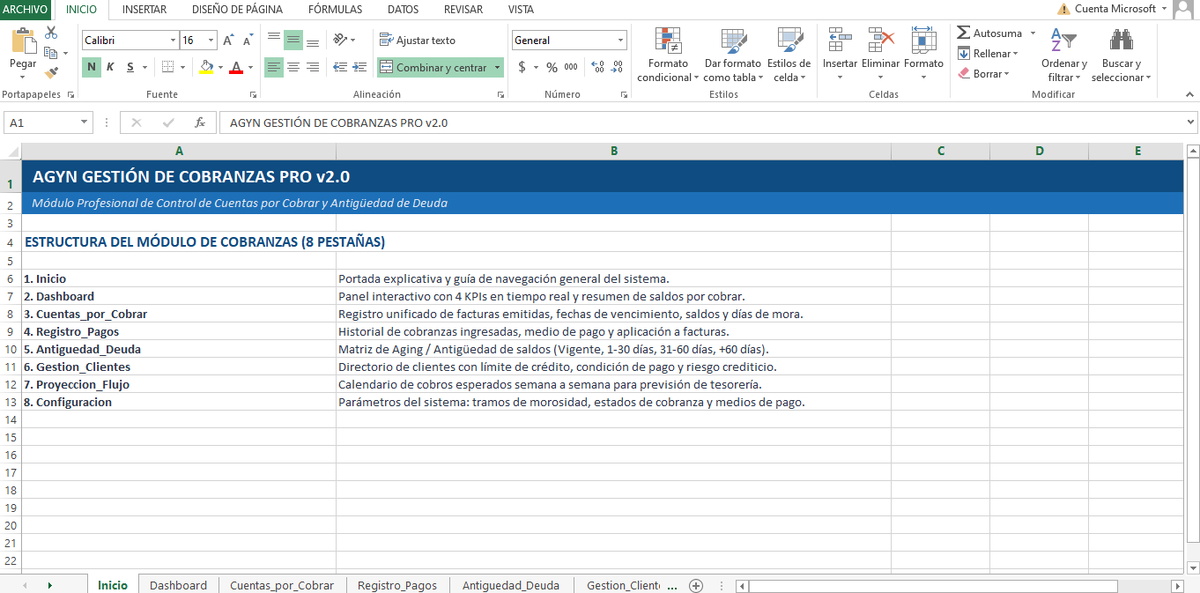Increase decimal places
This screenshot has height=593, width=1200.
pos(597,67)
